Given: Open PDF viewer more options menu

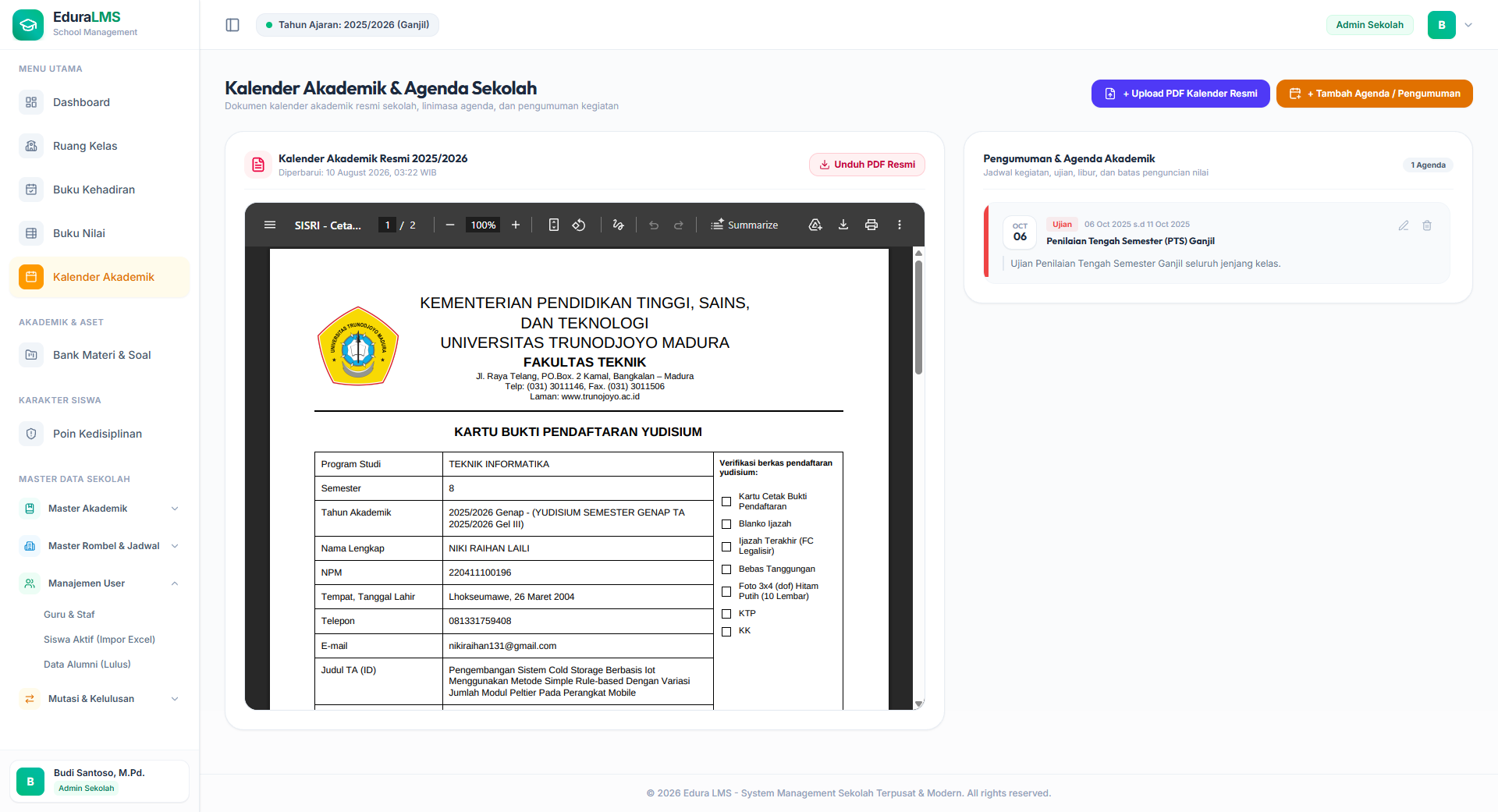Looking at the screenshot, I should click(x=900, y=225).
